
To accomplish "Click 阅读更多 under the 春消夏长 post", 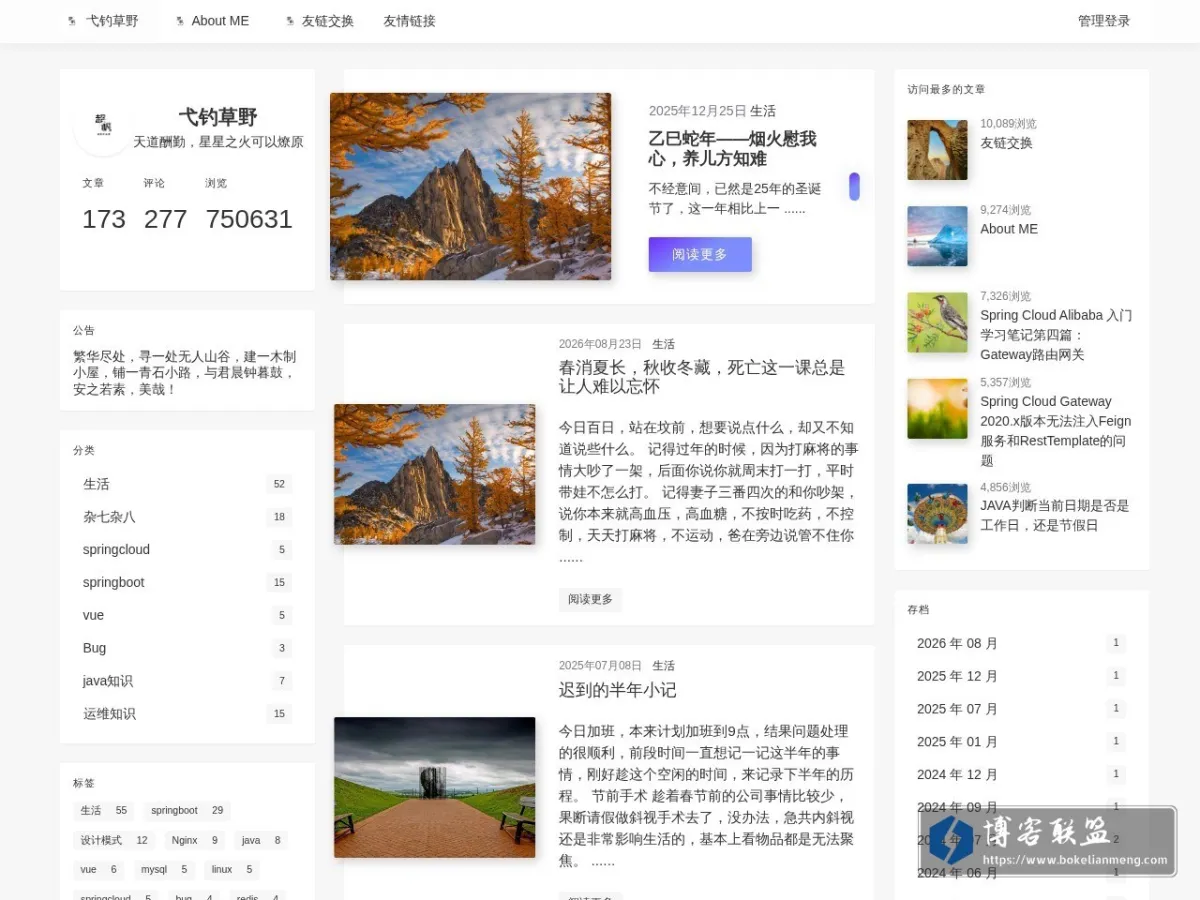I will [590, 599].
